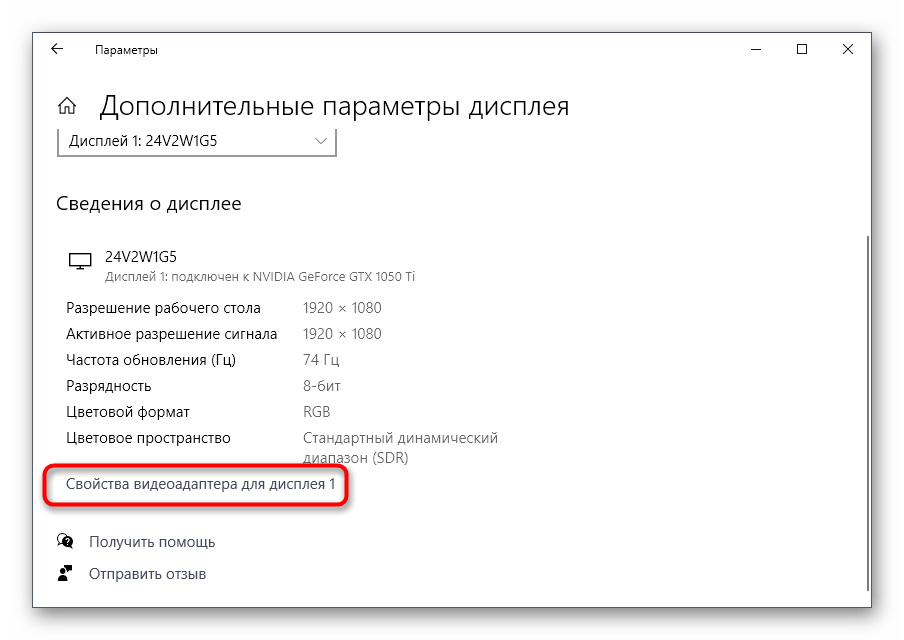
Task: Click the monitor icon next to 24V2W1G5
Action: (x=79, y=262)
